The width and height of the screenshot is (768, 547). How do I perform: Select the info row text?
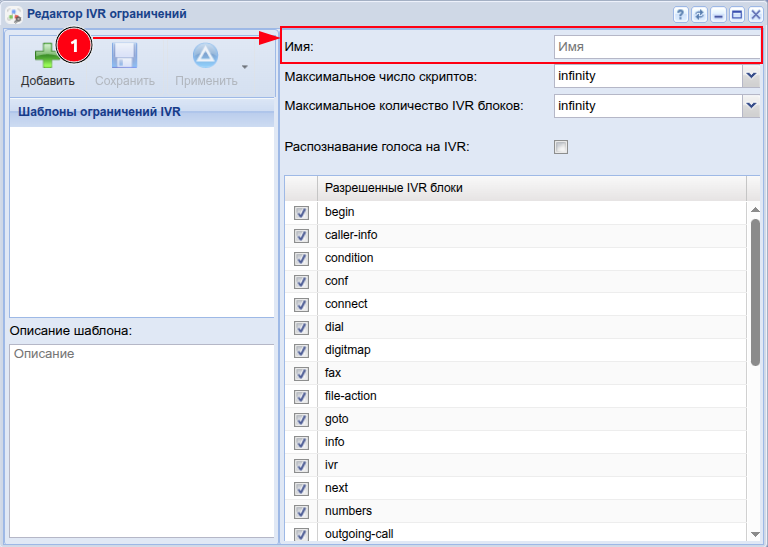(335, 442)
